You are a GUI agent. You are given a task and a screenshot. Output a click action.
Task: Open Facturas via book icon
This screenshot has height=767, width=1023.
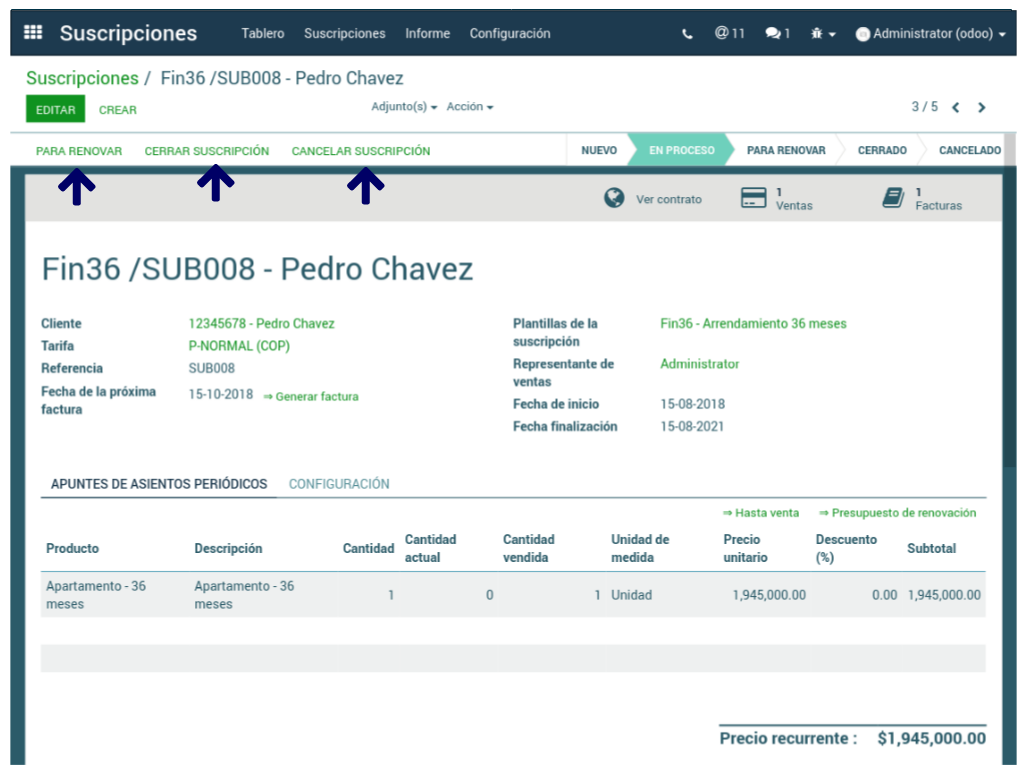893,198
